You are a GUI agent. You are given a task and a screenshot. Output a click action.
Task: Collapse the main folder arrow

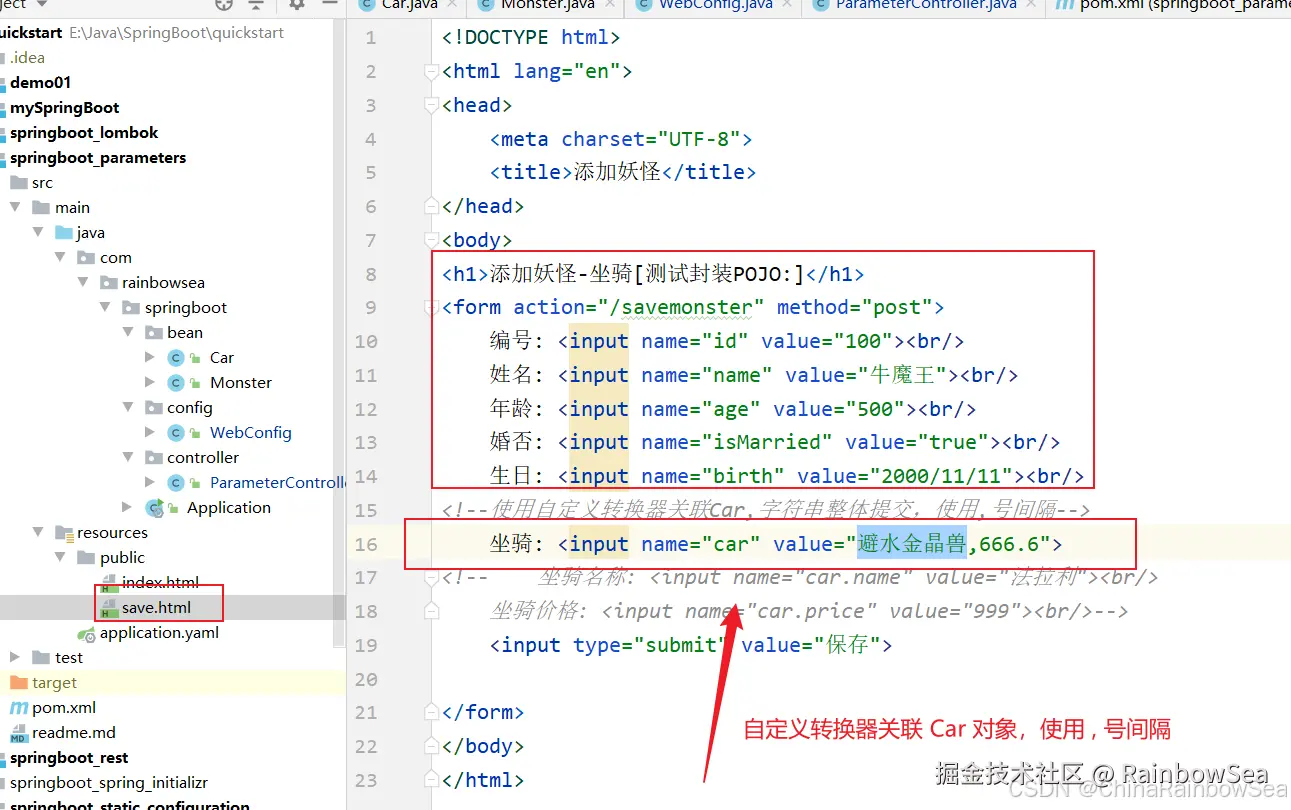click(x=15, y=208)
